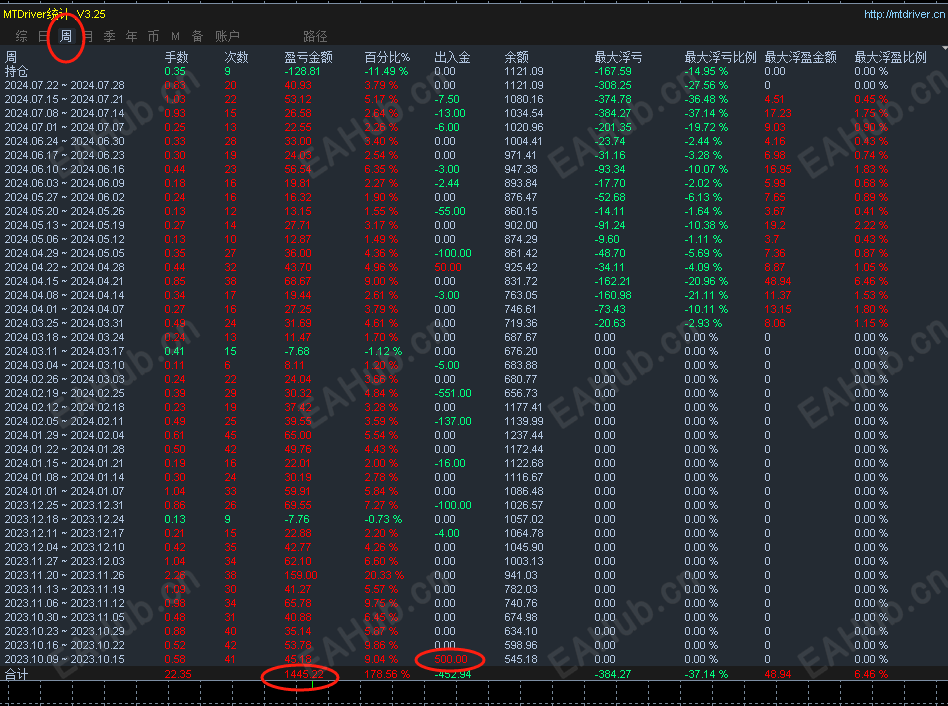Select week 2024.04.29 ~ 2024.05.05 row
The width and height of the screenshot is (948, 706).
click(x=474, y=253)
